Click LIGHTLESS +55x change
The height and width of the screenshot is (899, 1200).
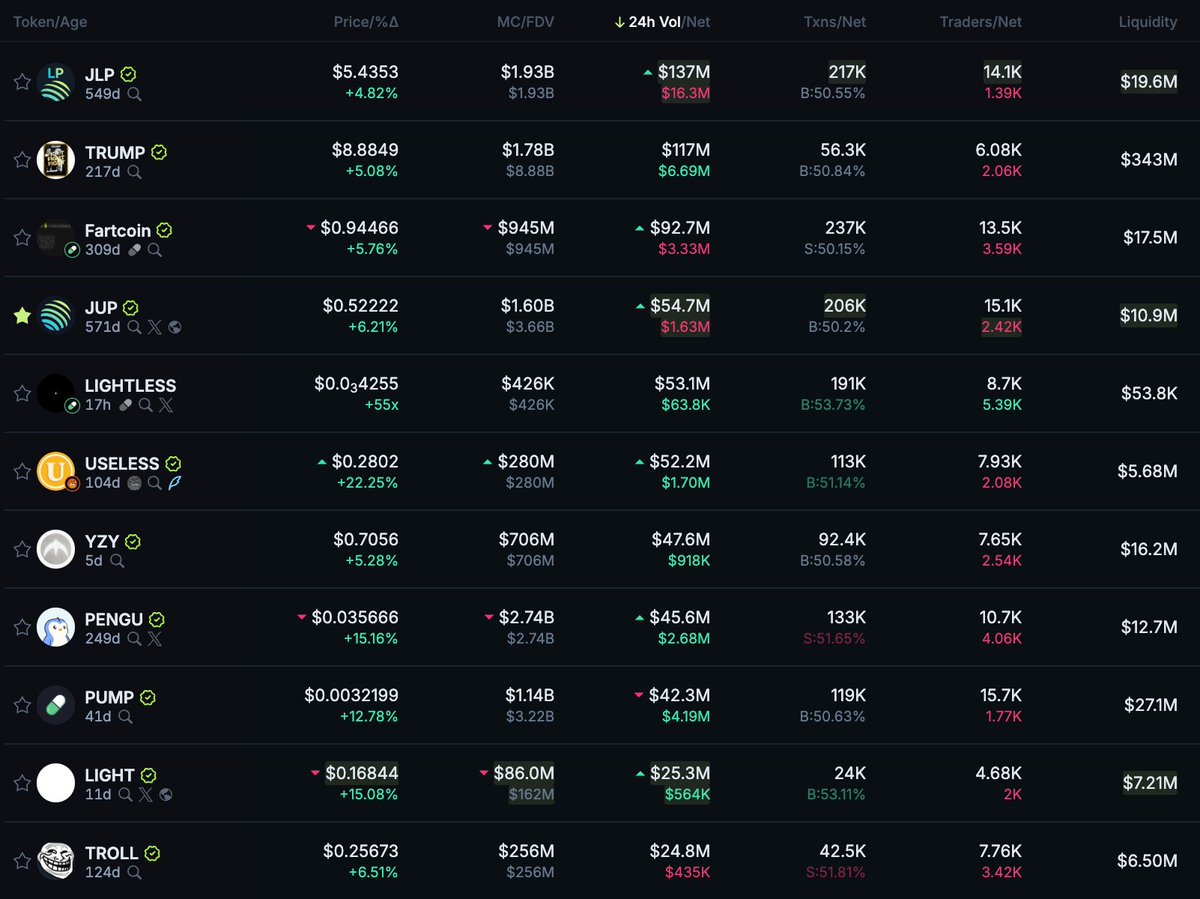(379, 405)
